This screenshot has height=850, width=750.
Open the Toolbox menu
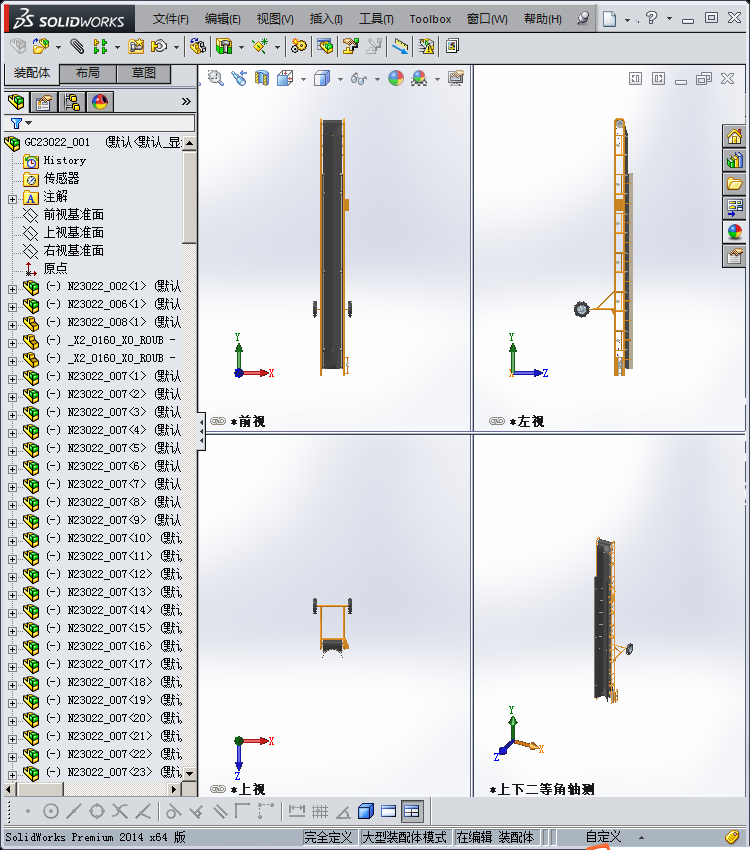pos(430,19)
